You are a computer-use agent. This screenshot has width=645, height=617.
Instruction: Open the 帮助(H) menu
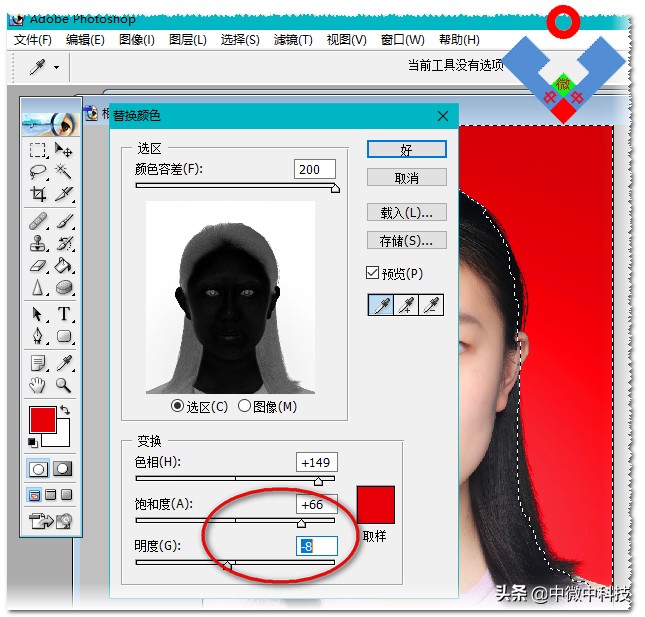pos(459,40)
